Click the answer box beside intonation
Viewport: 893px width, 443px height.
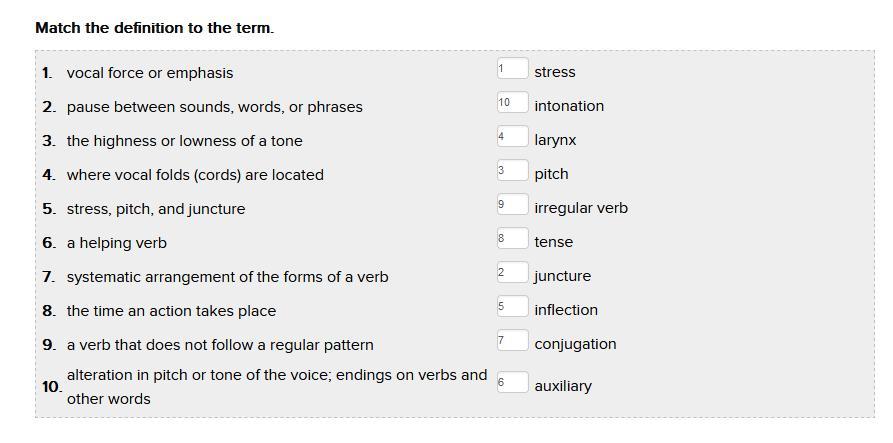[512, 104]
